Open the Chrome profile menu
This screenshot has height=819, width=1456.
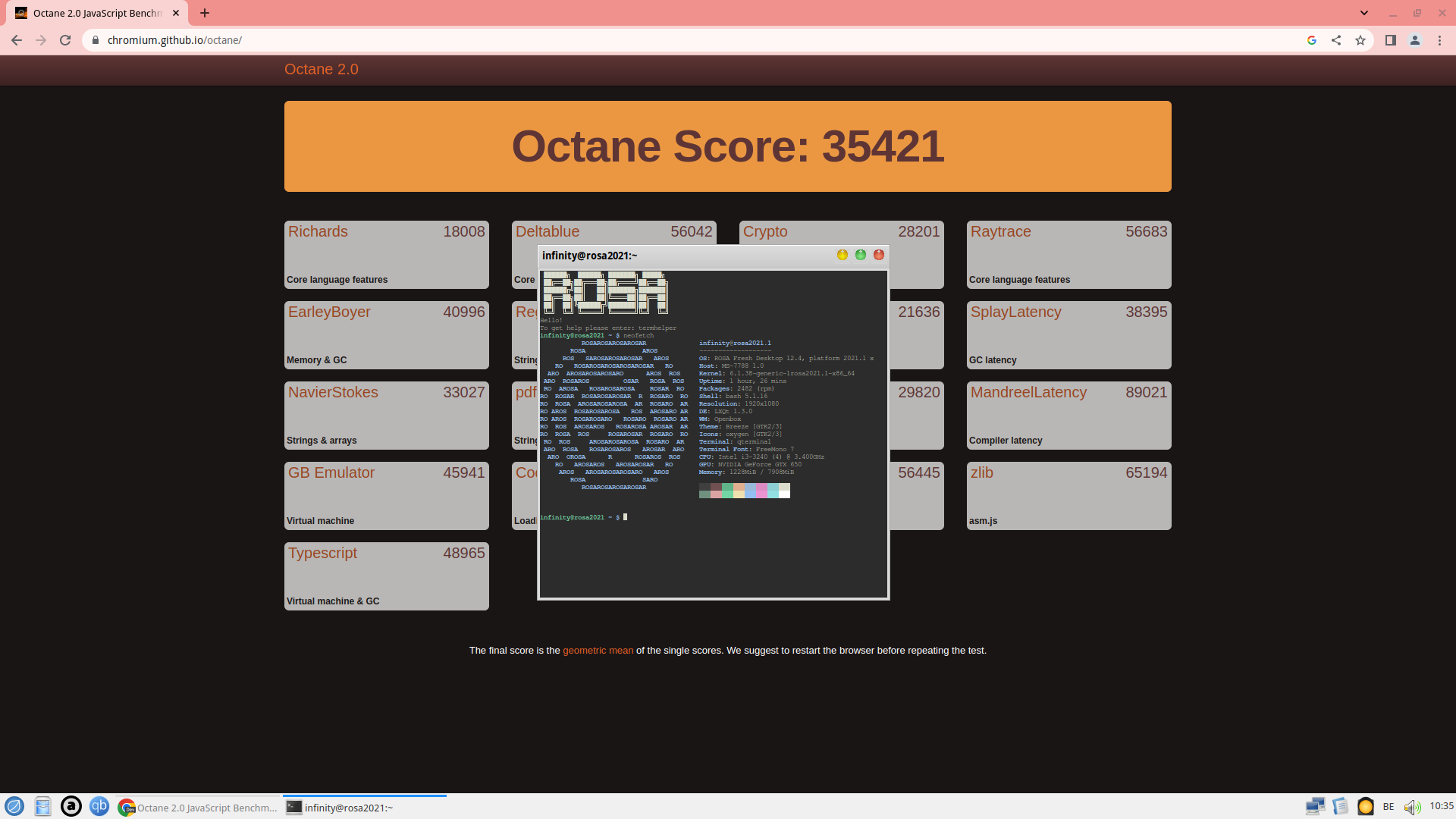click(1415, 40)
